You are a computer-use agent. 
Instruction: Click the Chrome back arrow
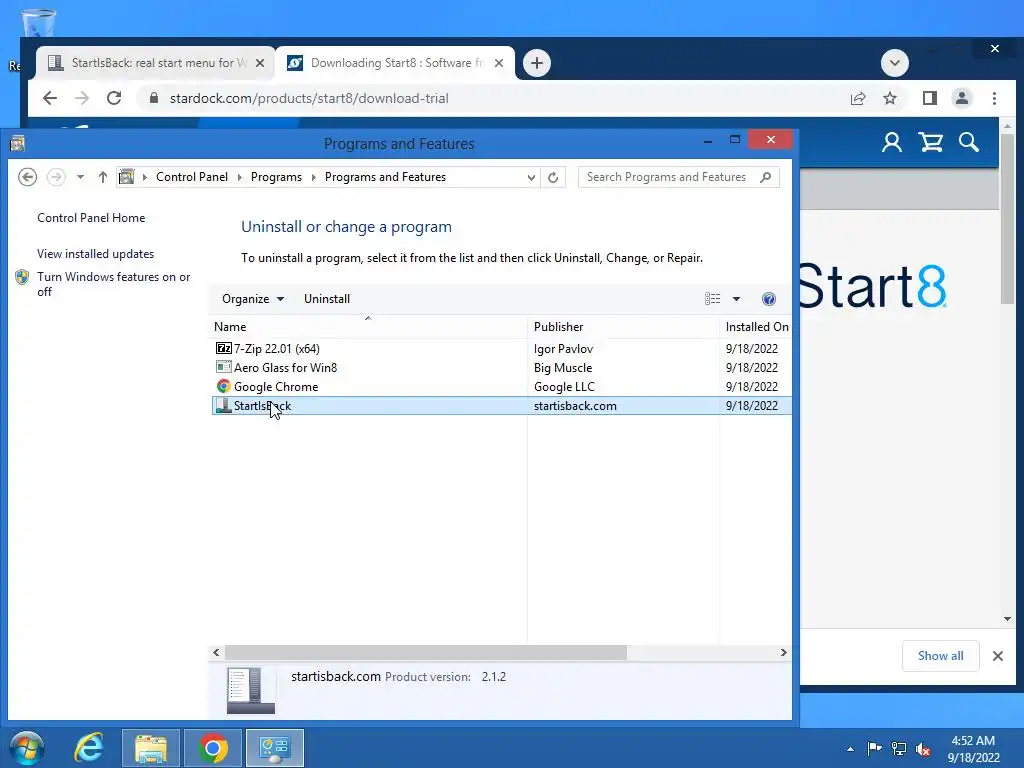click(x=50, y=99)
